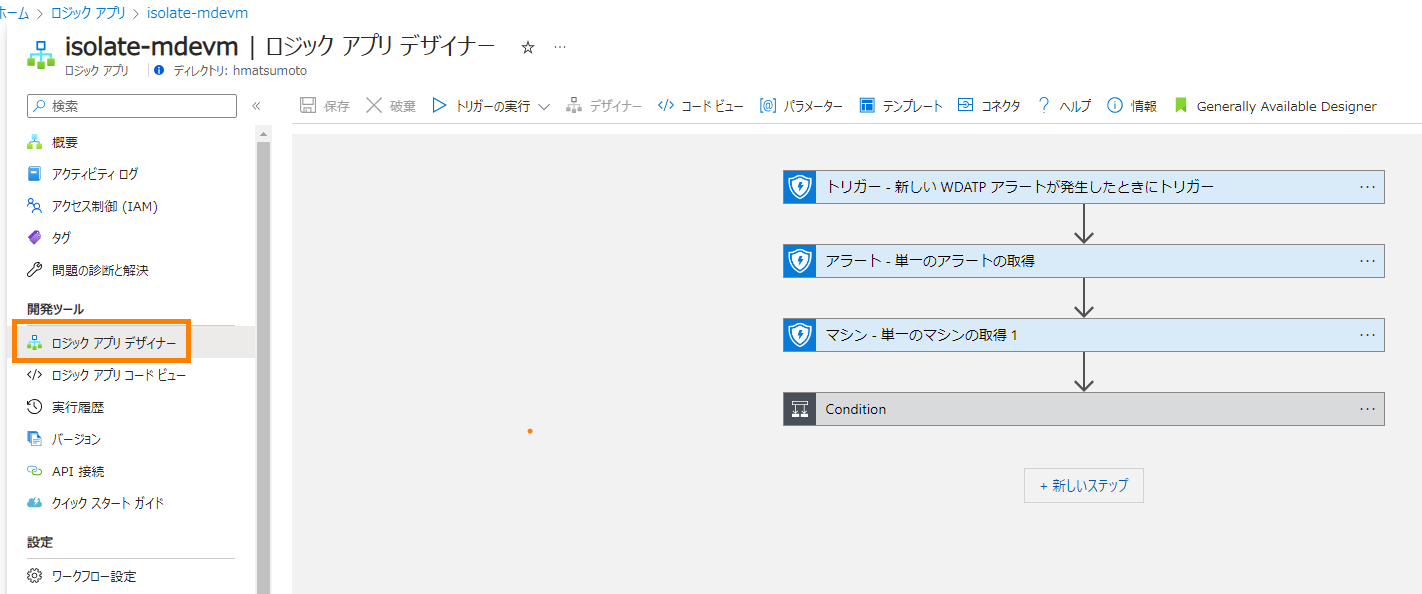Click the scroll-up arrow of the sidebar scrollbar
This screenshot has width=1422, height=594.
click(264, 133)
